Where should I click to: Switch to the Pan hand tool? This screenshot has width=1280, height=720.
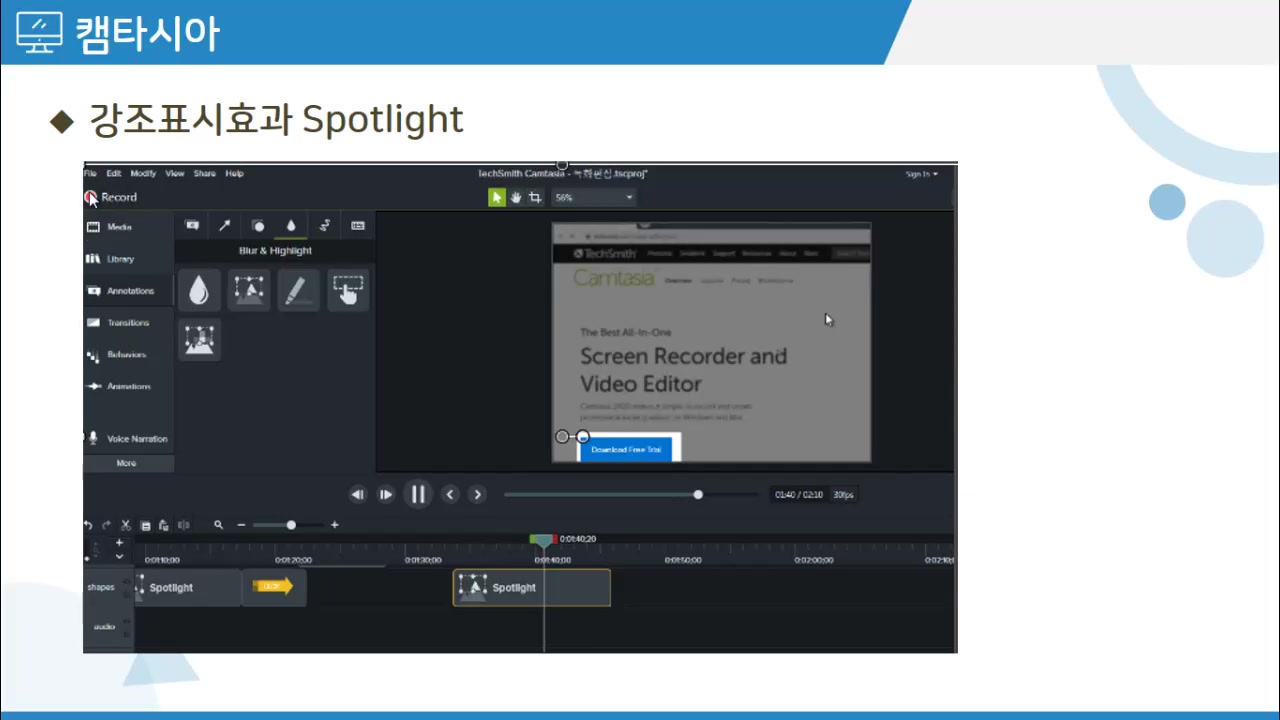(516, 198)
